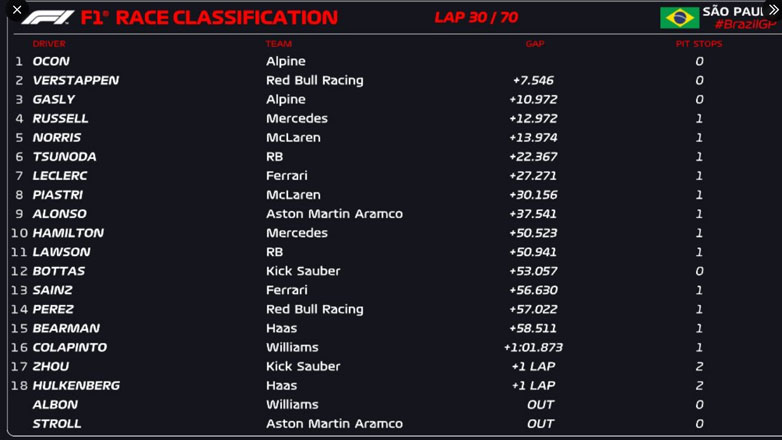
Task: Click Colapinto's +1:01.873 gap
Action: 533,348
